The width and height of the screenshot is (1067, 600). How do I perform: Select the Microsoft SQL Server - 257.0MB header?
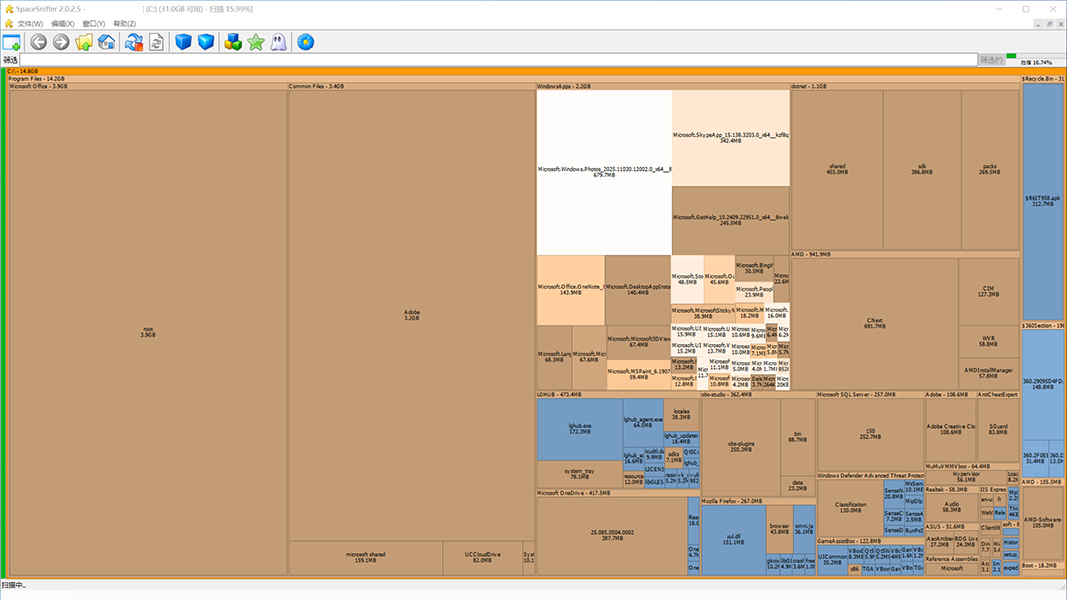pyautogui.click(x=870, y=395)
